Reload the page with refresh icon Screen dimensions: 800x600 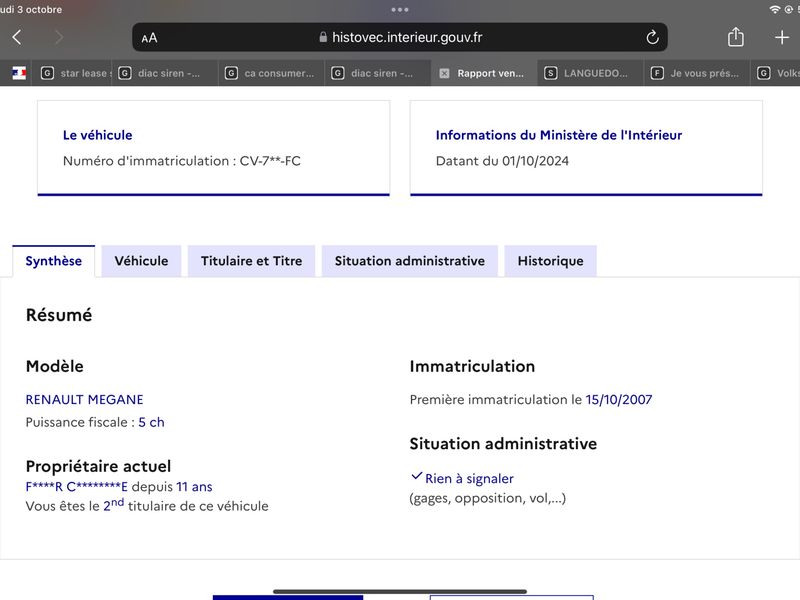(x=652, y=37)
